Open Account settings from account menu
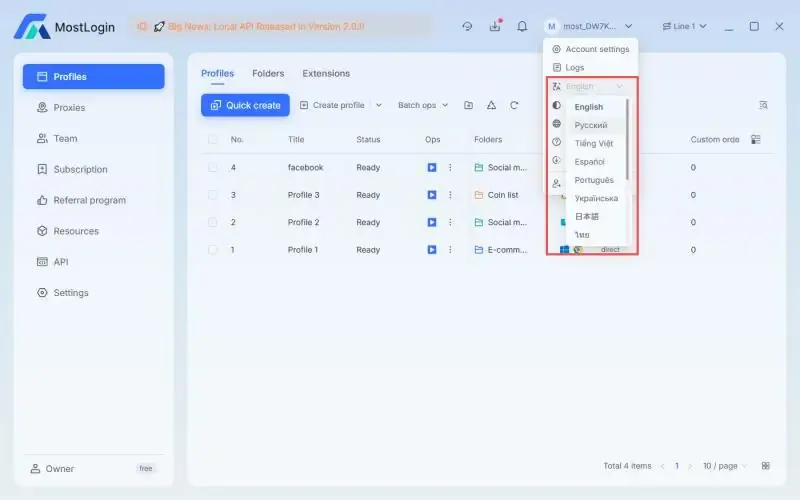This screenshot has width=800, height=500. pyautogui.click(x=591, y=49)
